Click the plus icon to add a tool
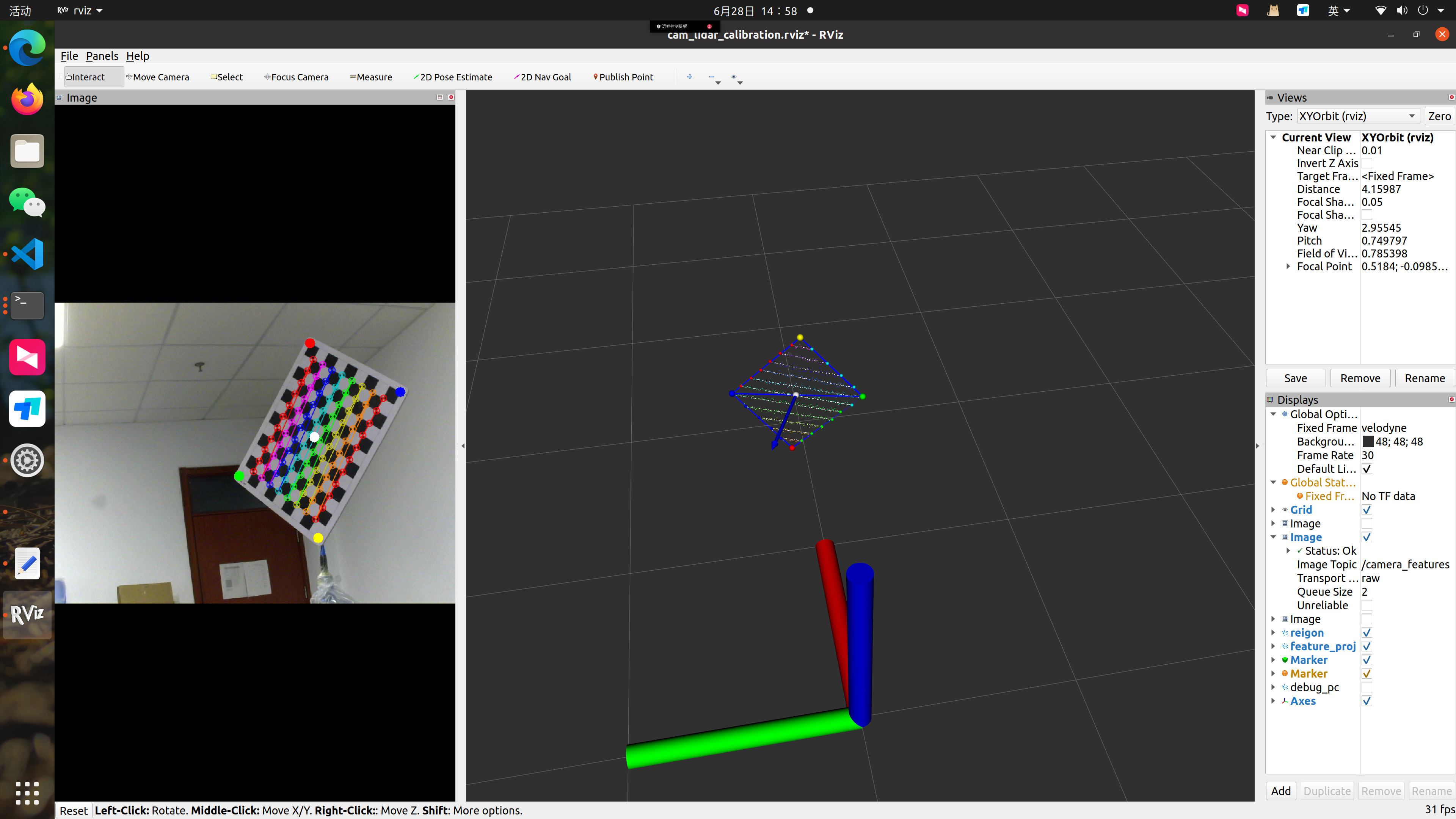 [690, 77]
